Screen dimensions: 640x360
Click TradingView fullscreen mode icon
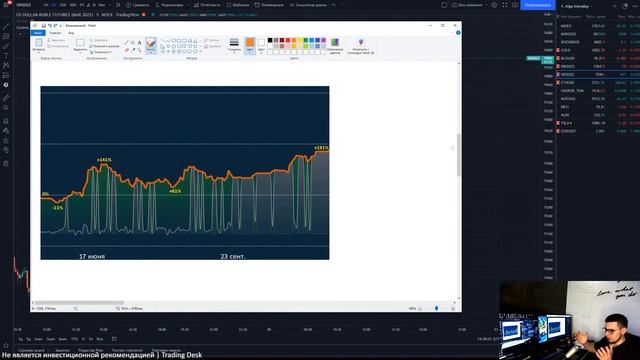coord(504,5)
